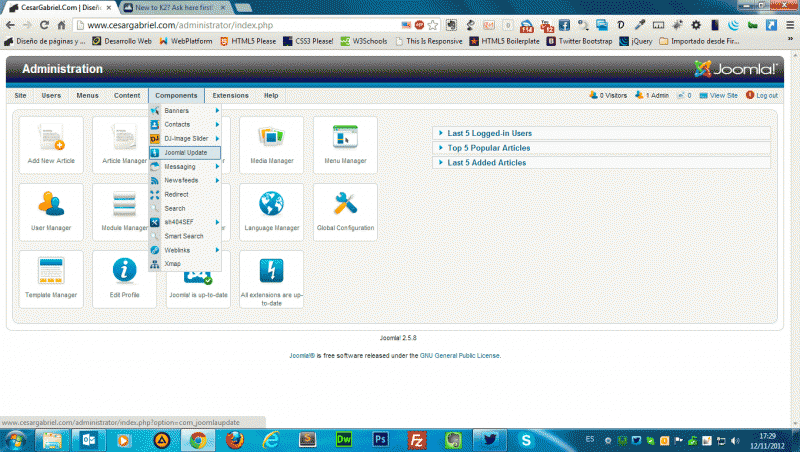Screen dimensions: 800x452
Task: Click the Joomla!® footer link
Action: 302,356
